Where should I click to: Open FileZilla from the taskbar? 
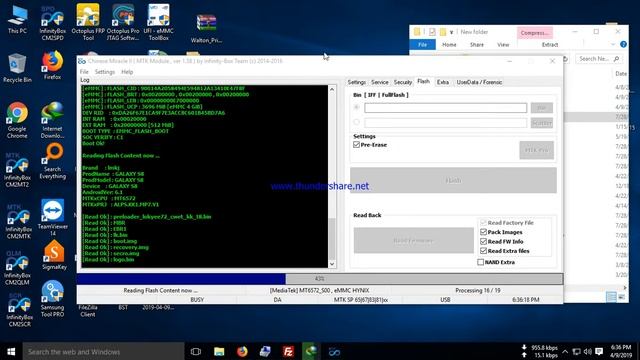pyautogui.click(x=288, y=351)
